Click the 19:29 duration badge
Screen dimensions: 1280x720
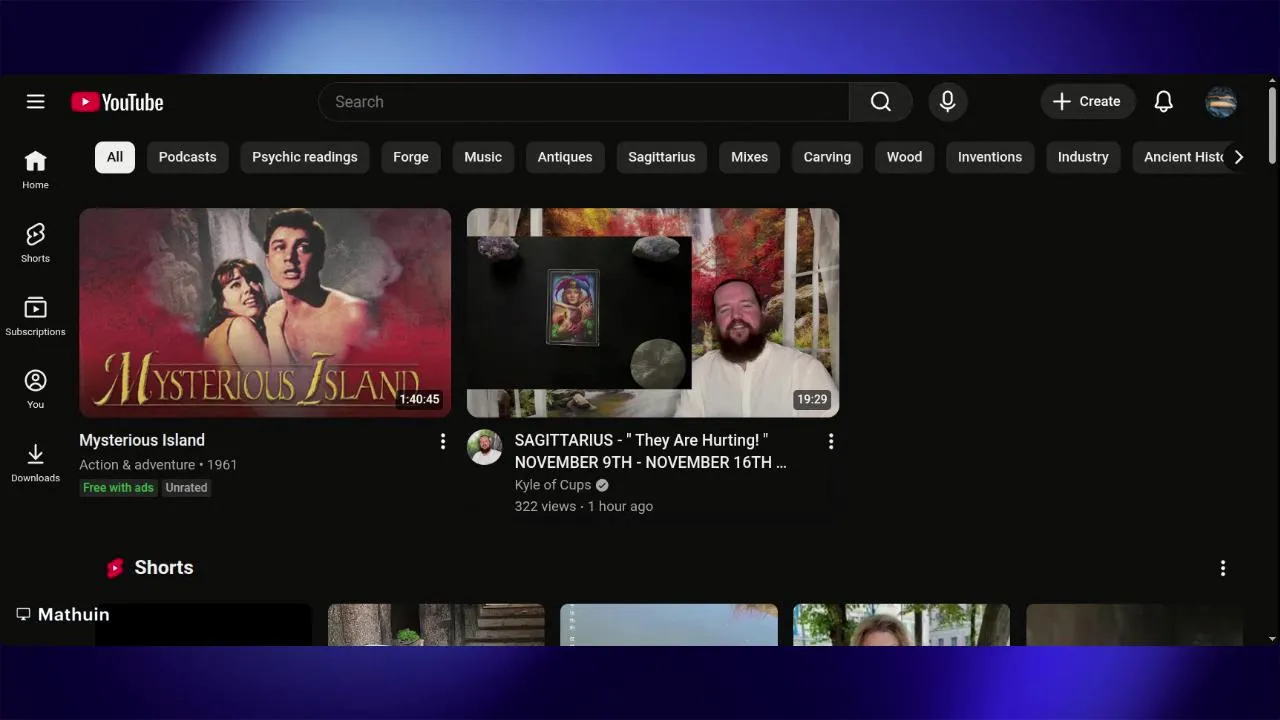812,399
